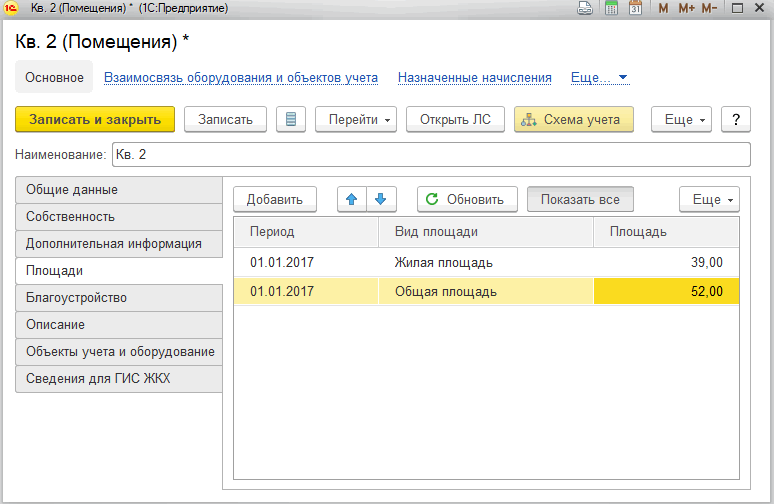Open the Назначенные начисления link
This screenshot has width=774, height=504.
474,78
